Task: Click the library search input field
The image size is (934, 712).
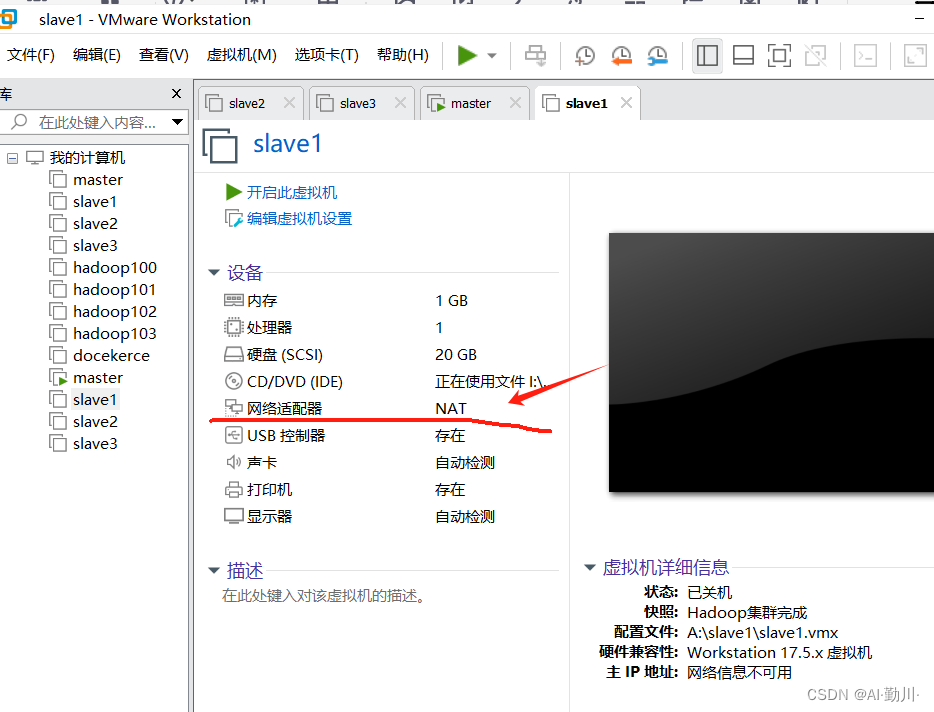Action: click(x=95, y=122)
